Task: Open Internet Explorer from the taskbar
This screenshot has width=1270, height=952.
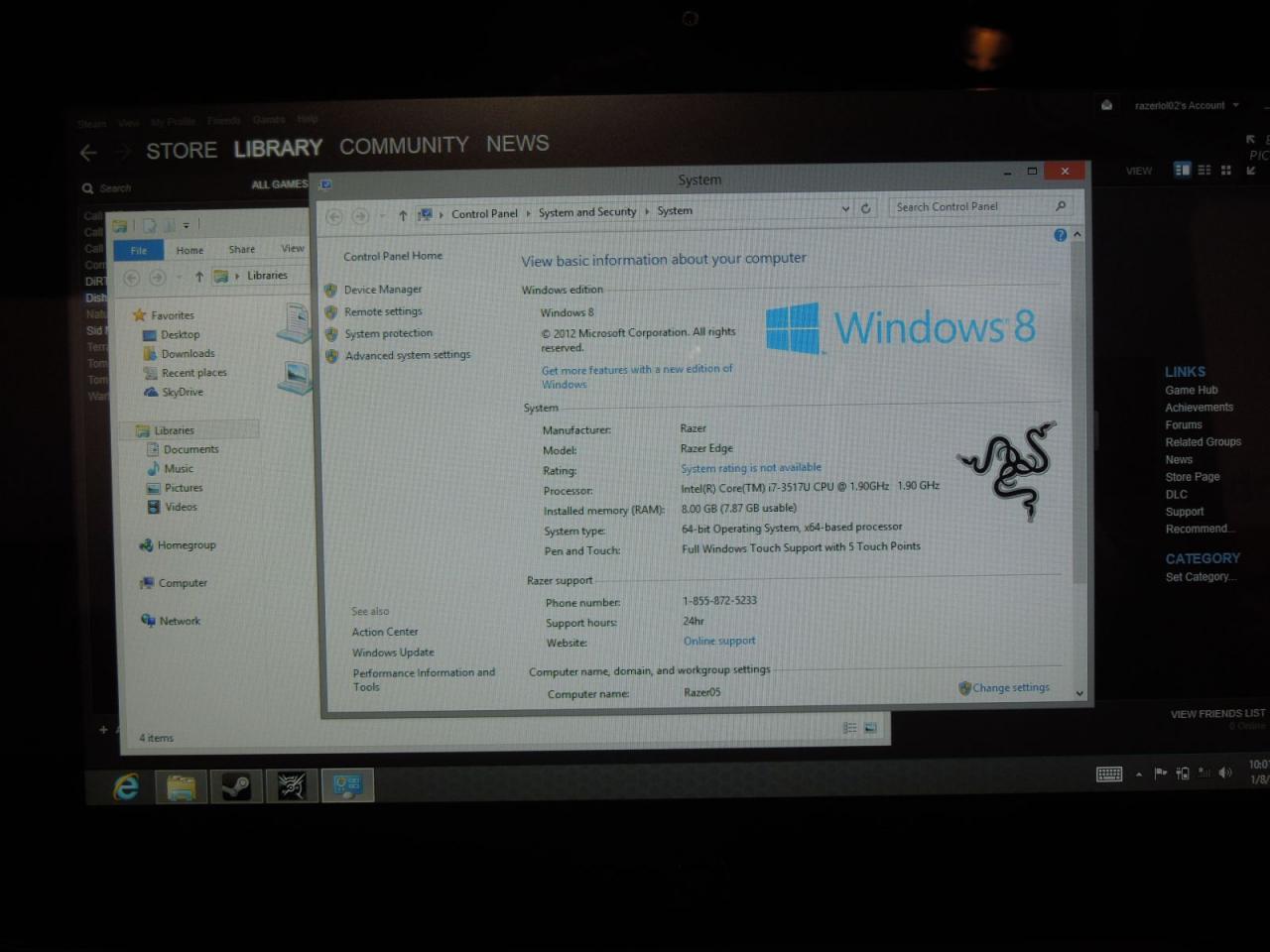Action: 126,787
